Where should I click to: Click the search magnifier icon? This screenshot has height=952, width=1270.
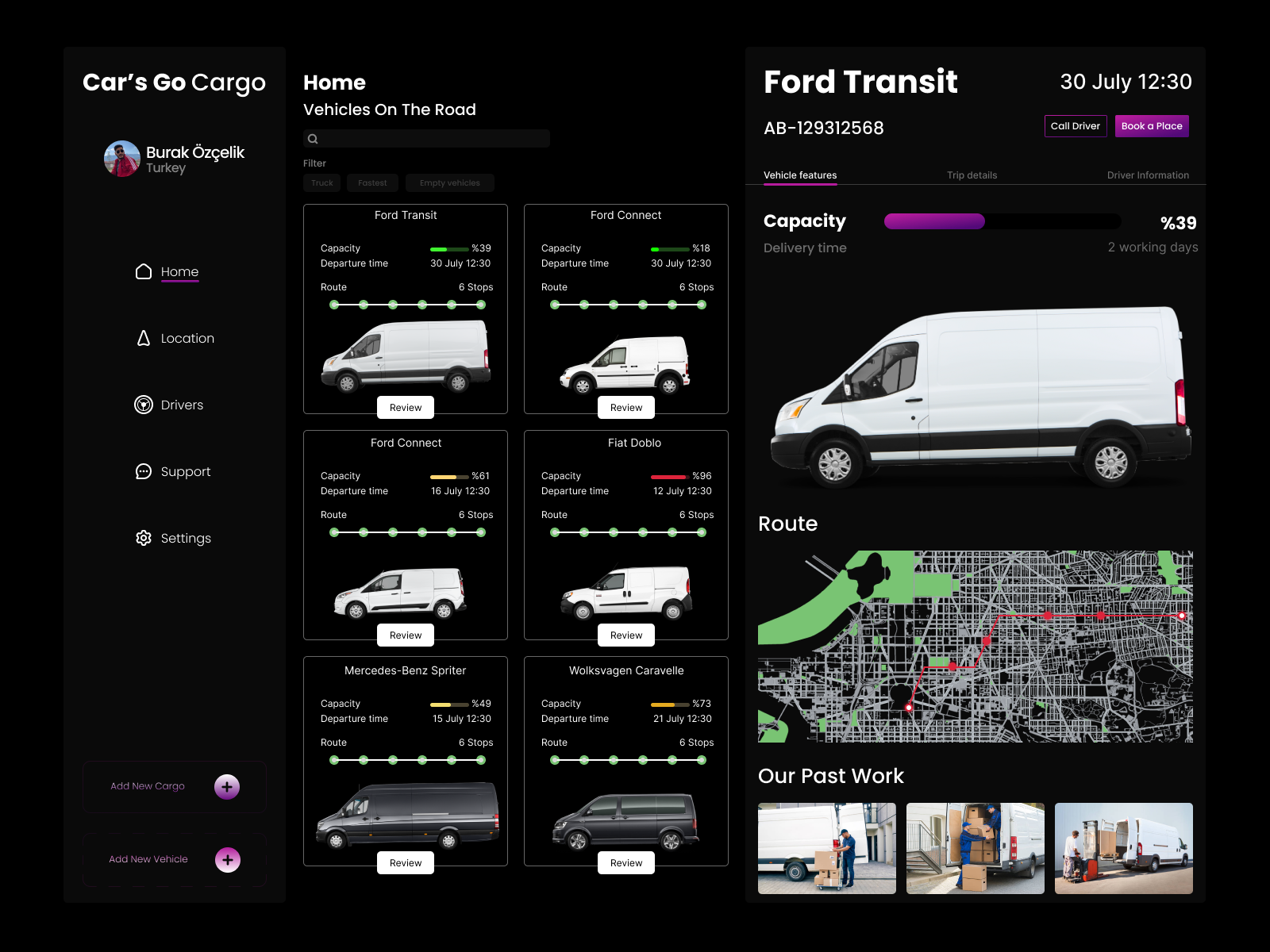point(313,138)
